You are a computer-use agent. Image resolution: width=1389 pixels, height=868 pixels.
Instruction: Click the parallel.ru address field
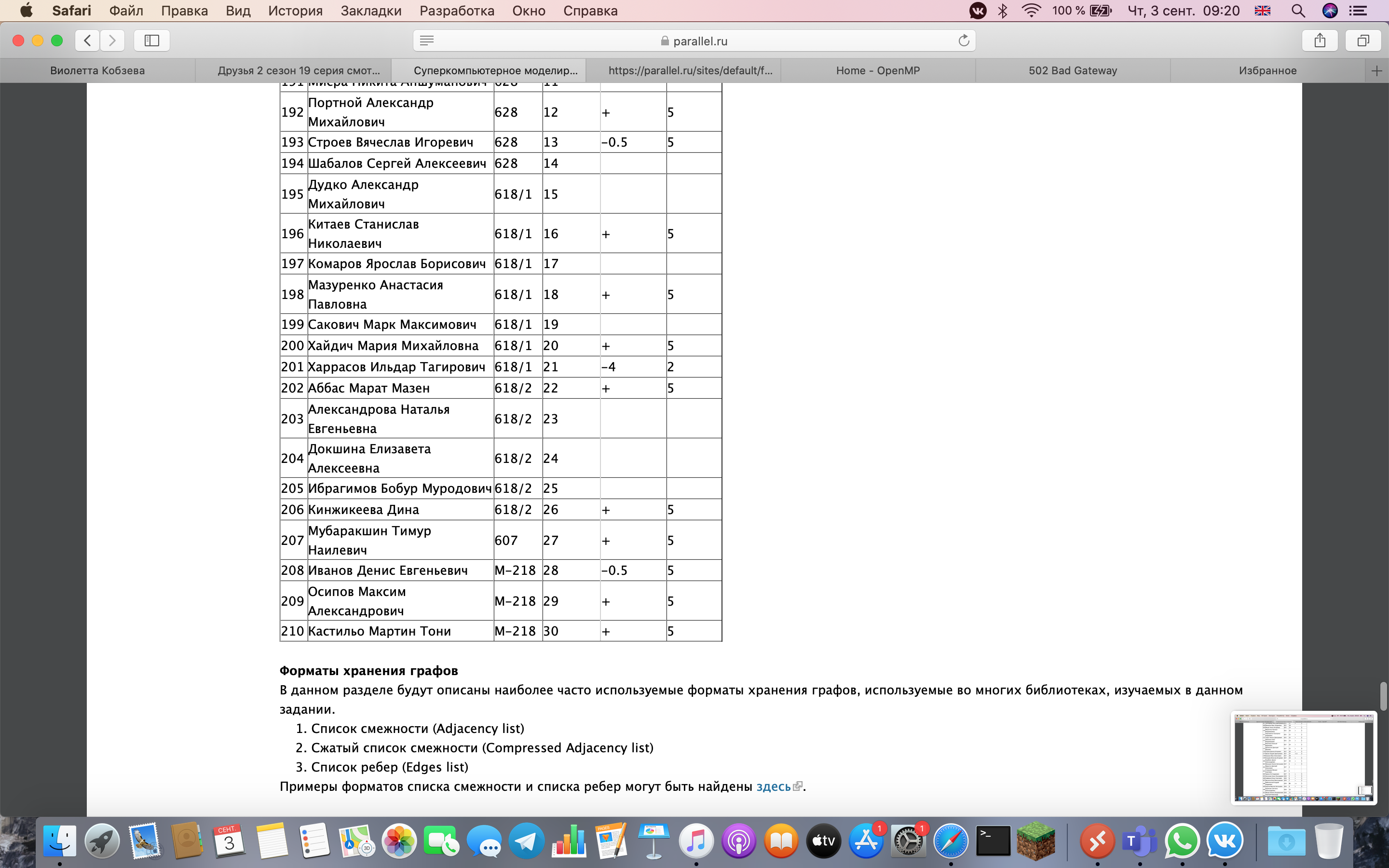click(694, 40)
